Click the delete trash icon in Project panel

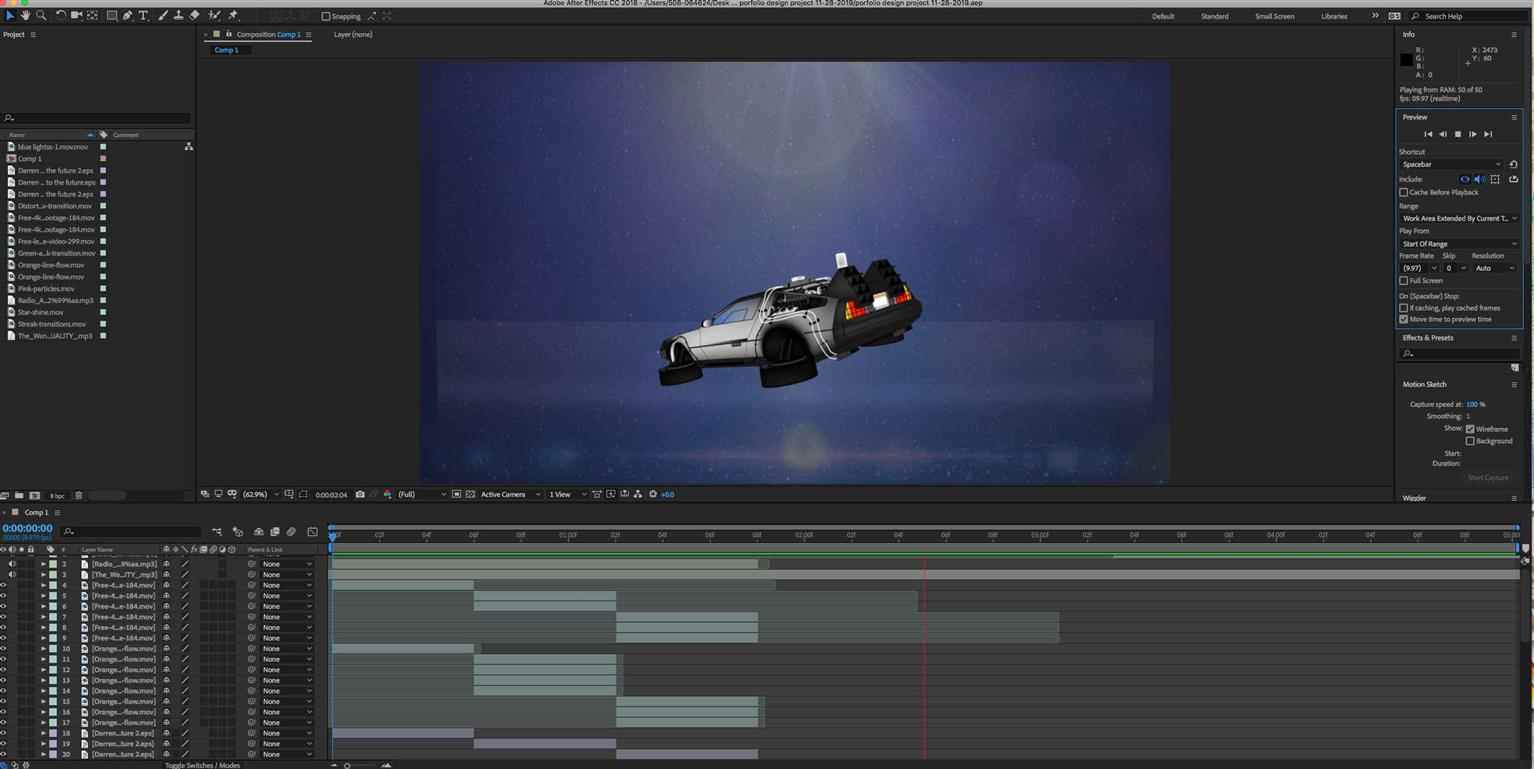point(79,495)
